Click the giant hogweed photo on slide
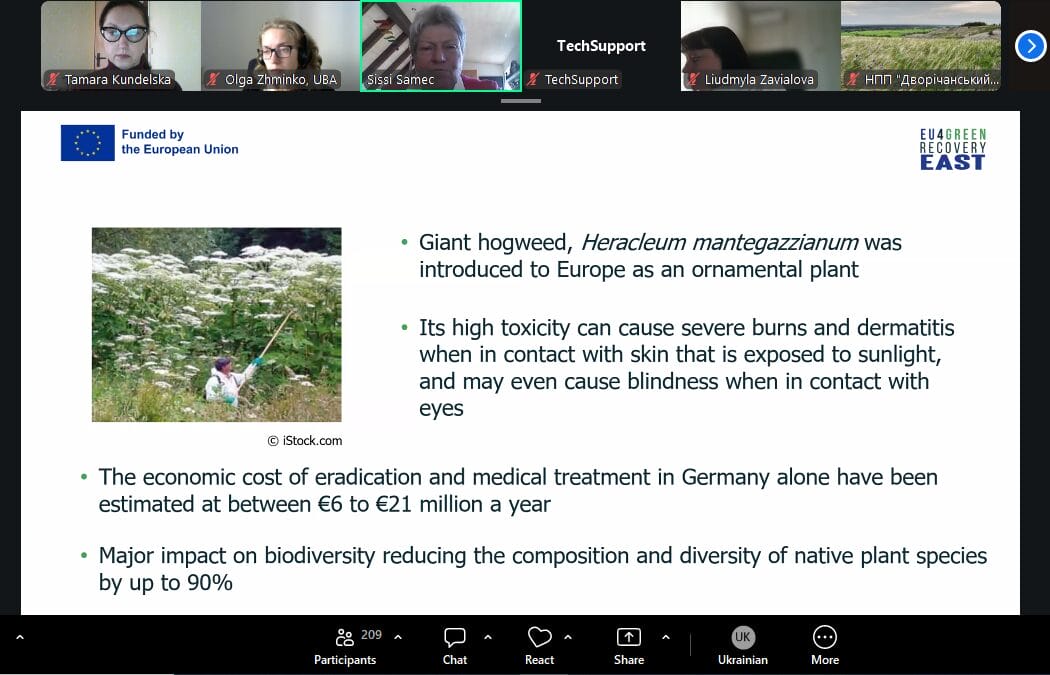 tap(216, 324)
